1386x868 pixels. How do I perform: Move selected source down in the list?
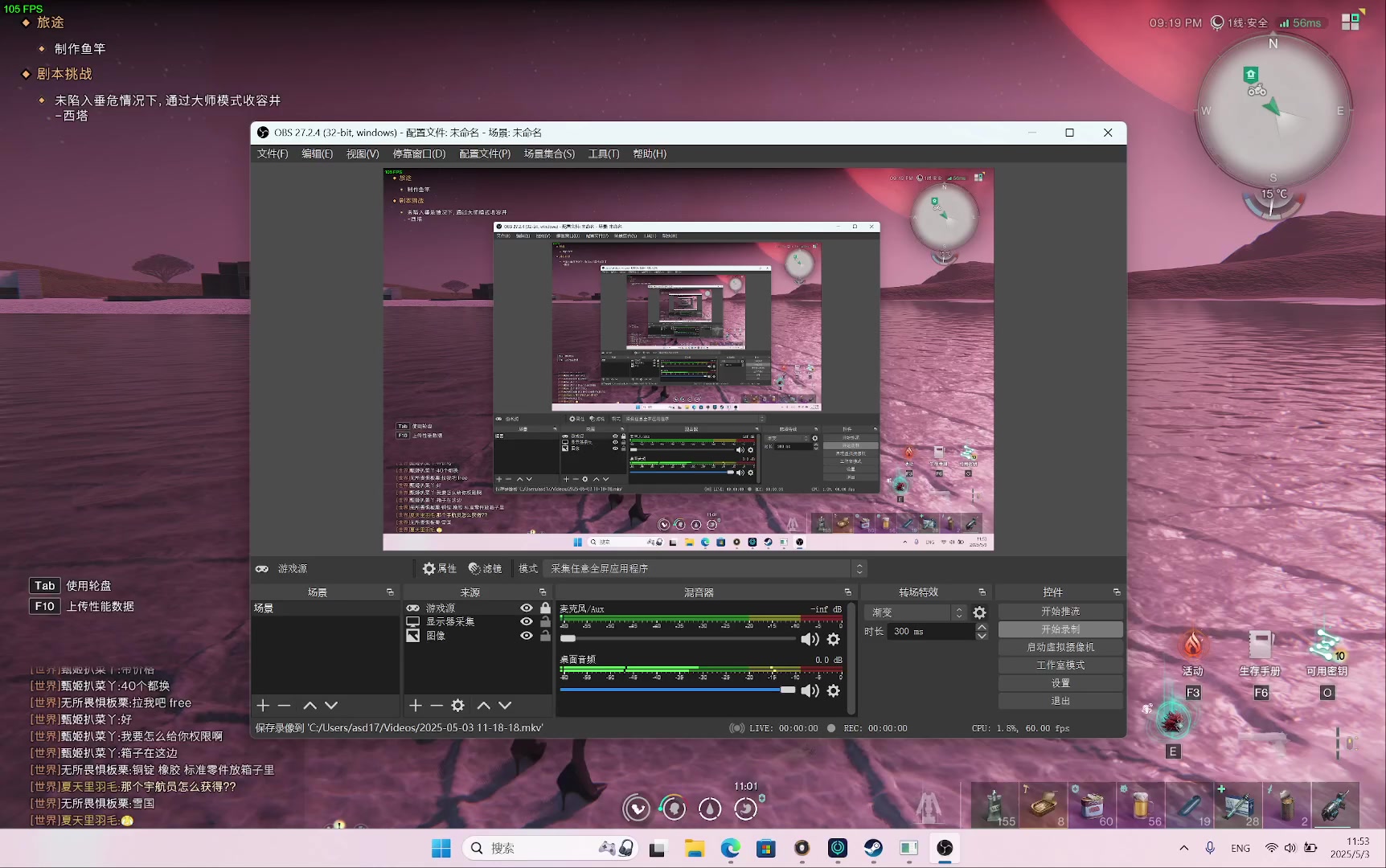tap(505, 706)
